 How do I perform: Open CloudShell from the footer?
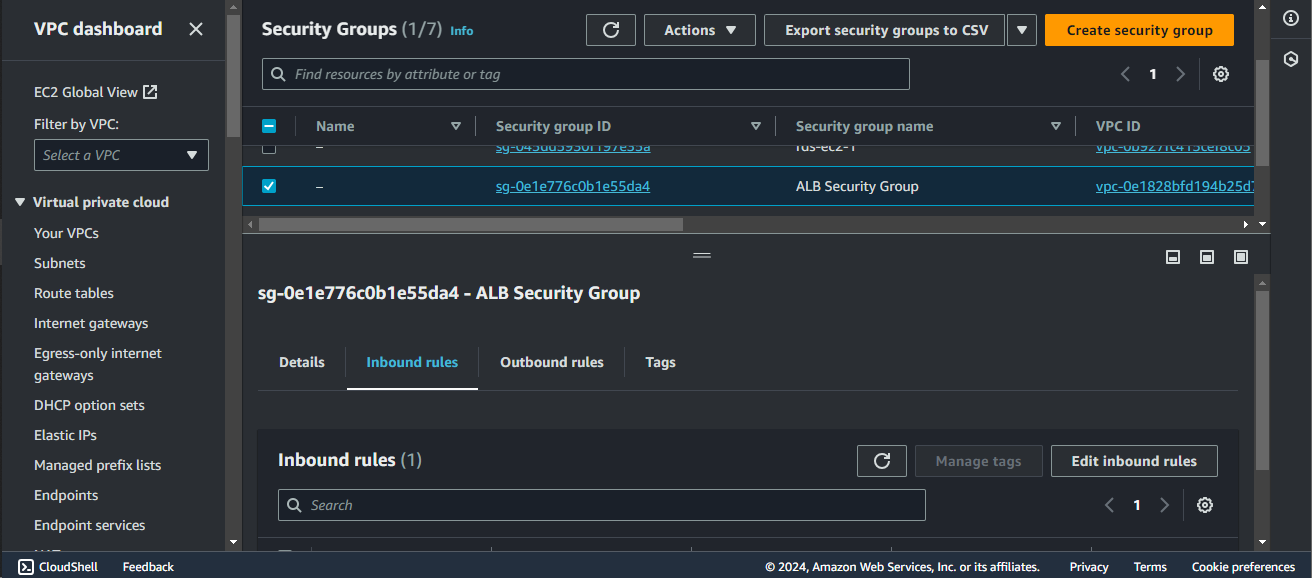(58, 567)
